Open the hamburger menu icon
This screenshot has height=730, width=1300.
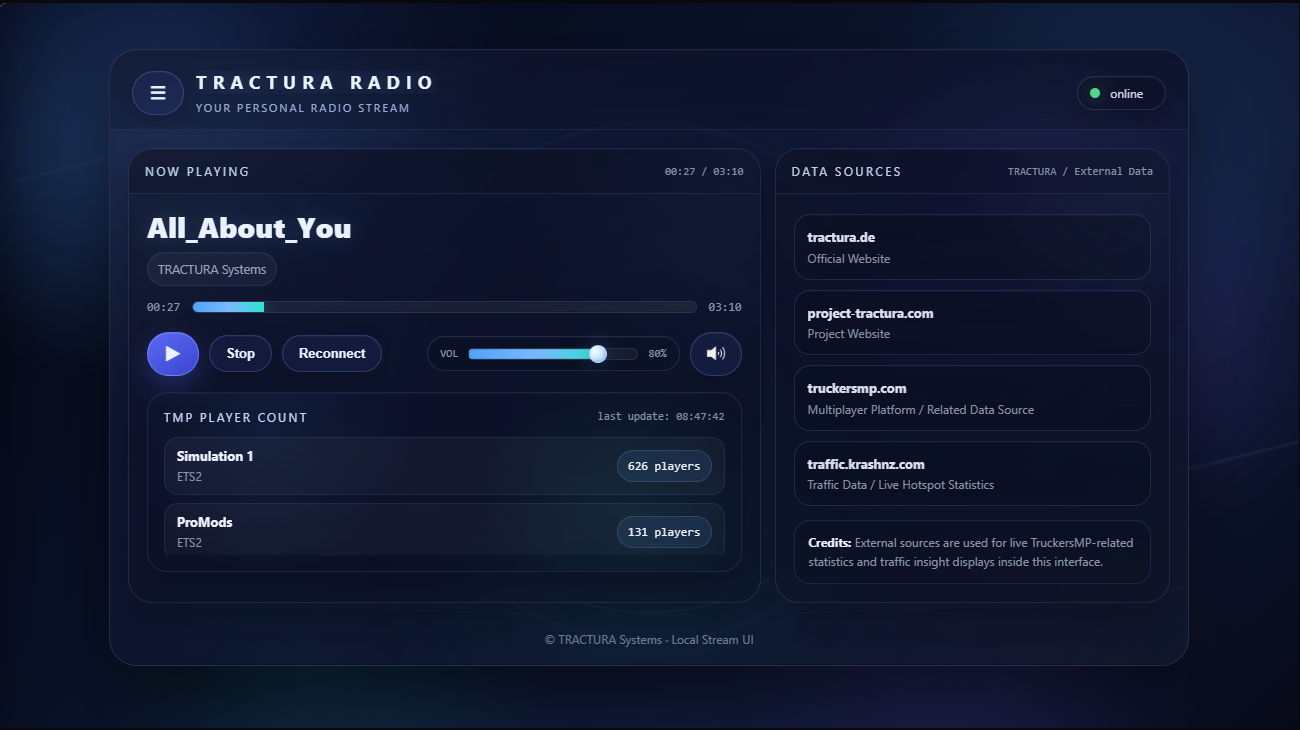tap(157, 93)
